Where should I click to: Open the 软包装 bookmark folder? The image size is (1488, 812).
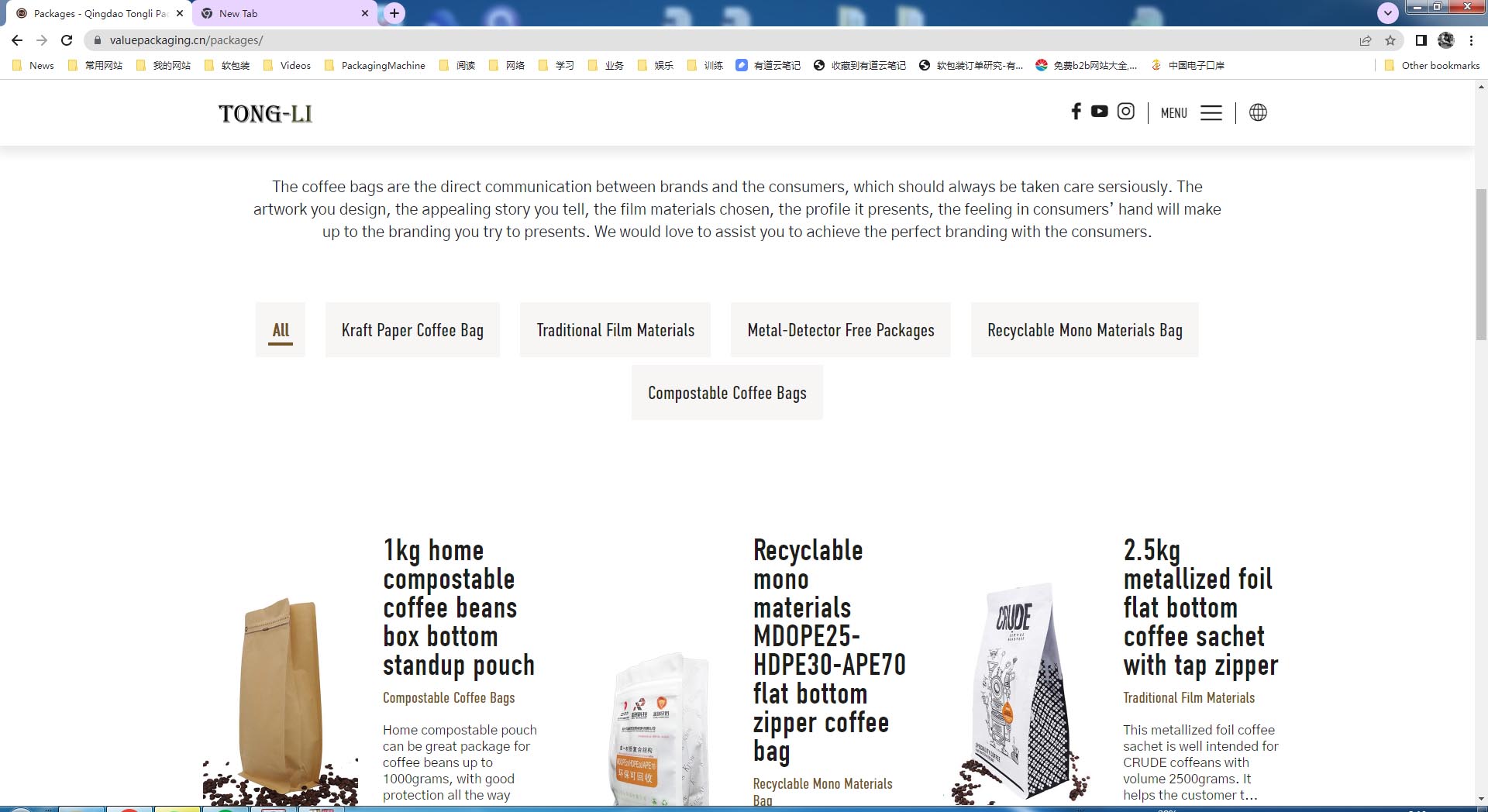pyautogui.click(x=227, y=65)
